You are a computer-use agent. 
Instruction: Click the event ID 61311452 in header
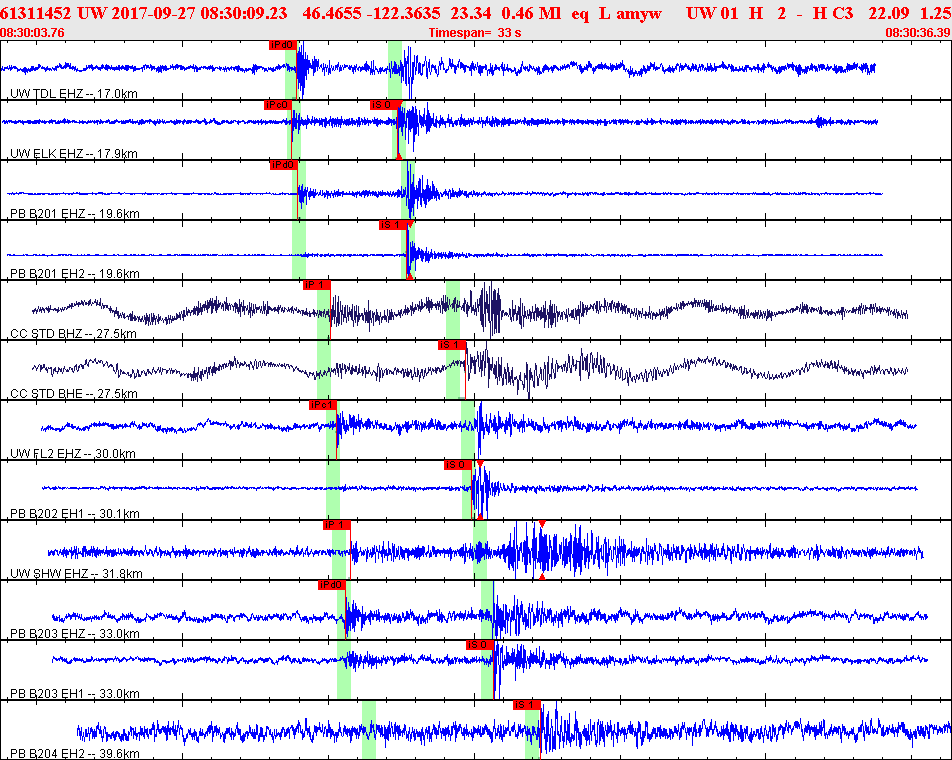tap(35, 13)
